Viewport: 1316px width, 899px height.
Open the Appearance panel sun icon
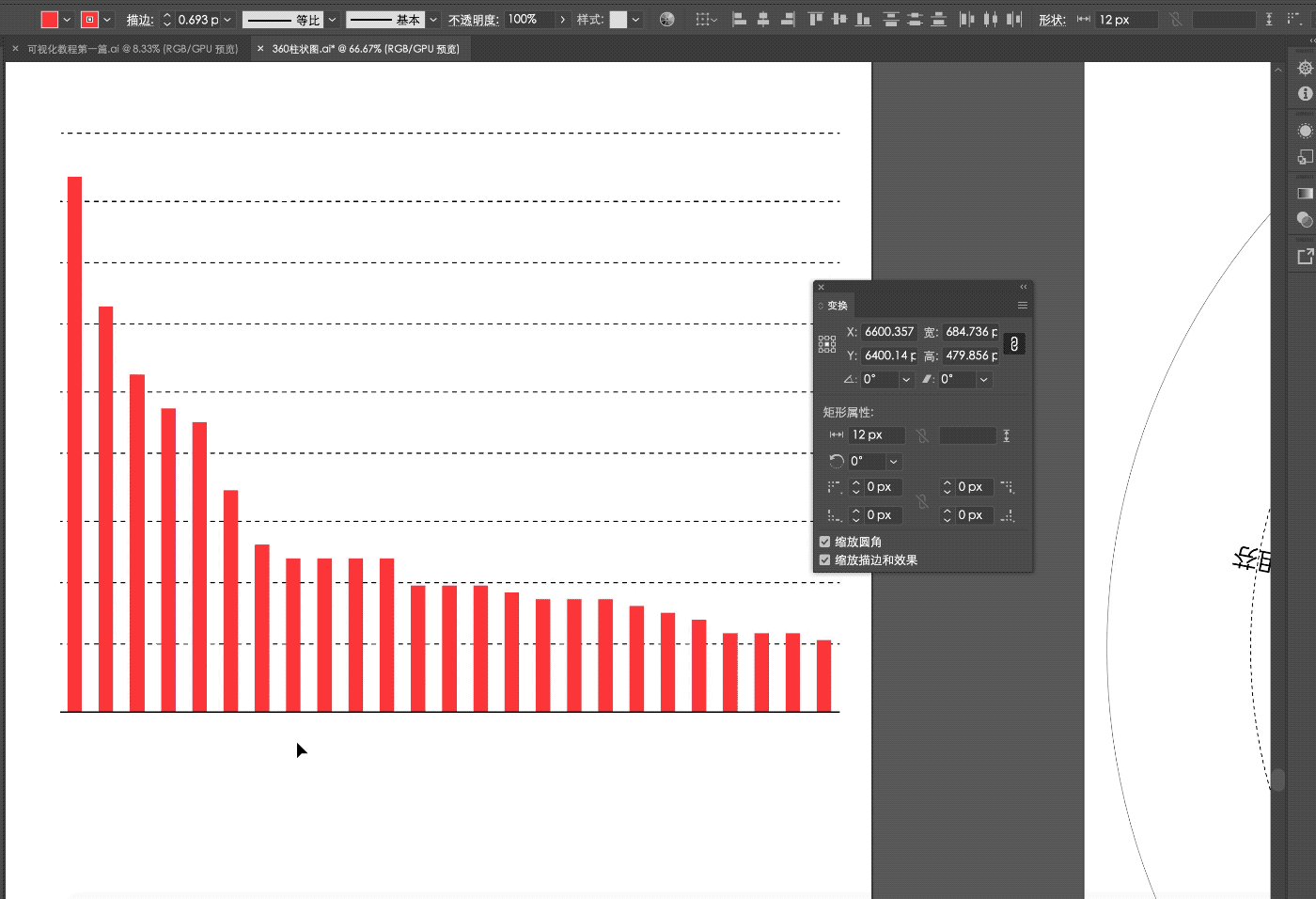[x=1305, y=131]
